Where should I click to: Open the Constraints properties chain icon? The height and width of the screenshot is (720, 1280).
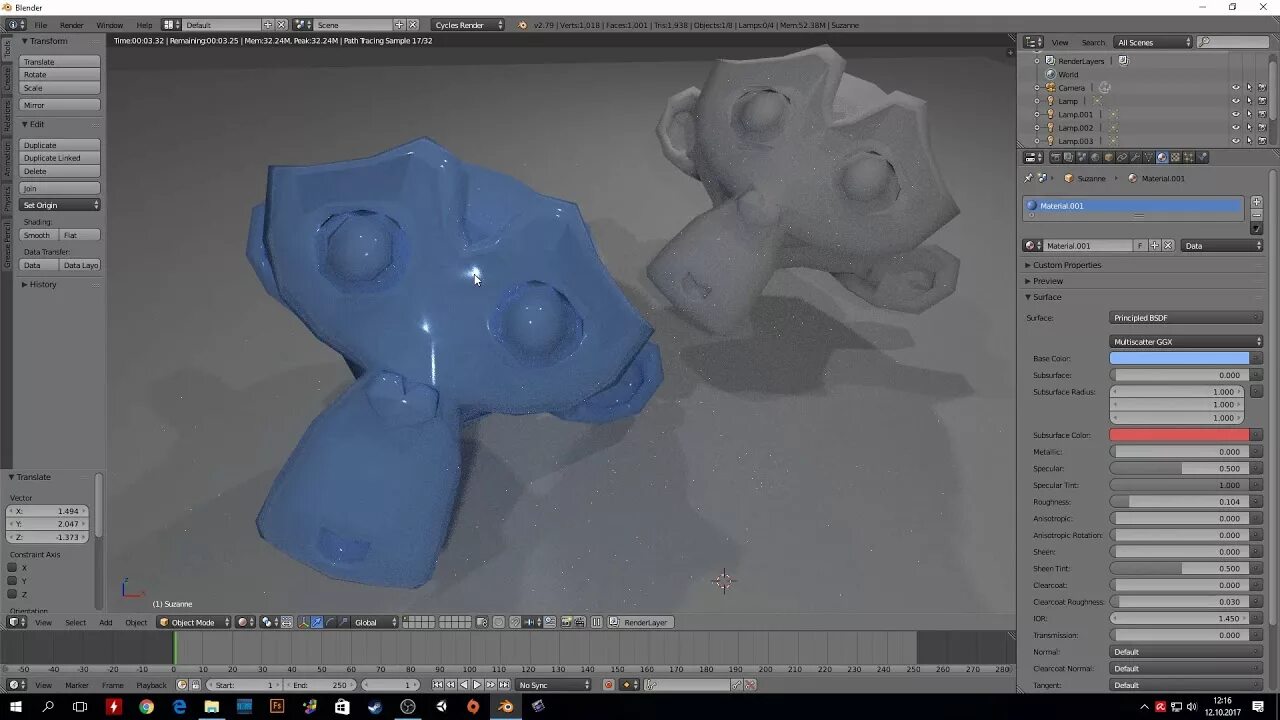pos(1122,157)
